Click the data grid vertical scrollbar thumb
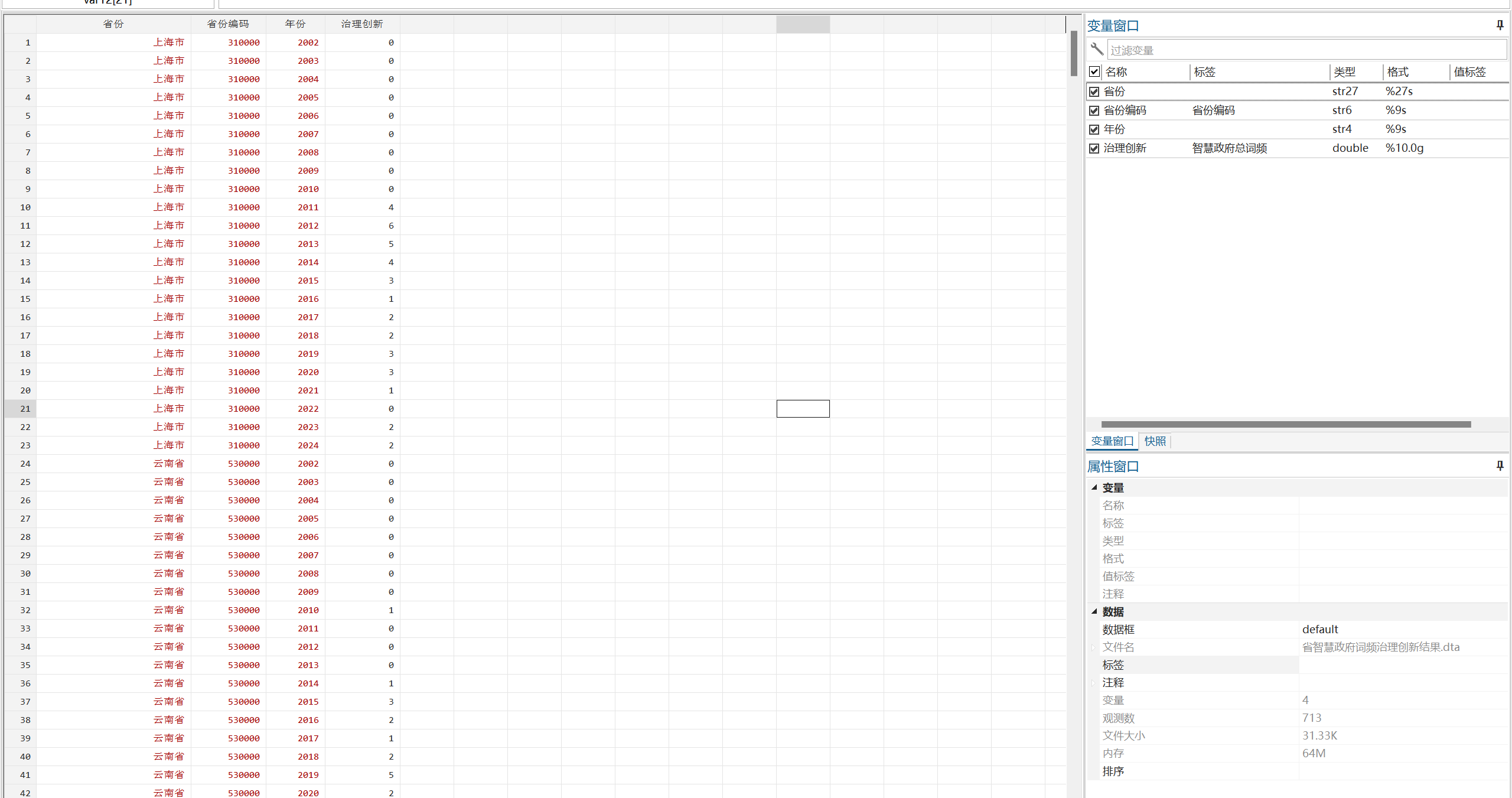 (1073, 53)
